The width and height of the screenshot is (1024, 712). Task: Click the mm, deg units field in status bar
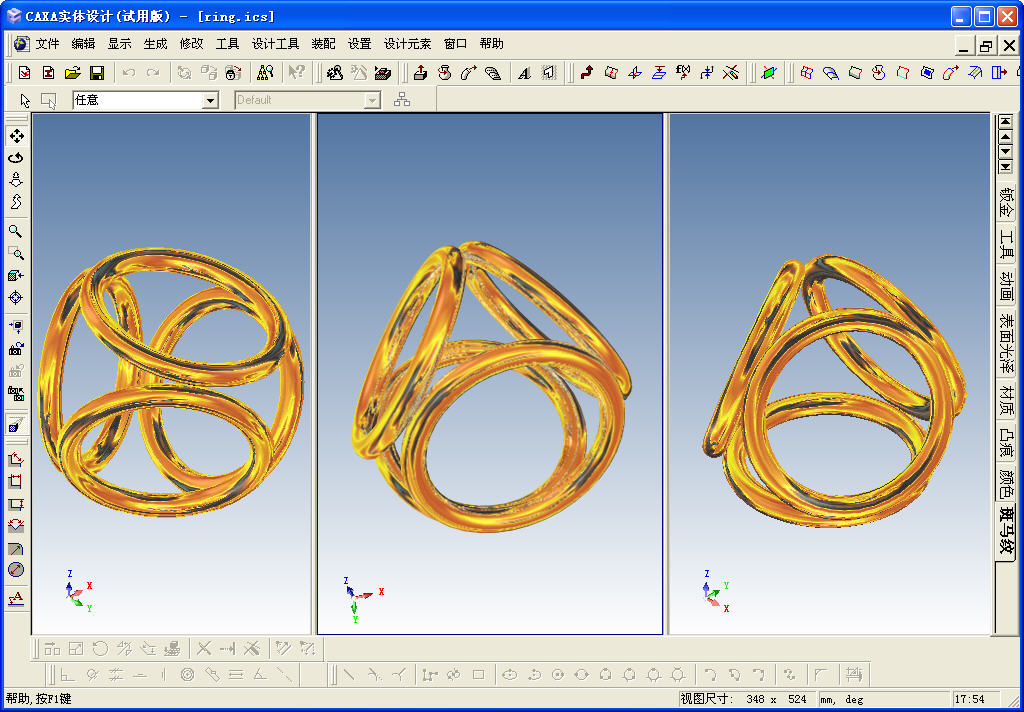pos(884,699)
